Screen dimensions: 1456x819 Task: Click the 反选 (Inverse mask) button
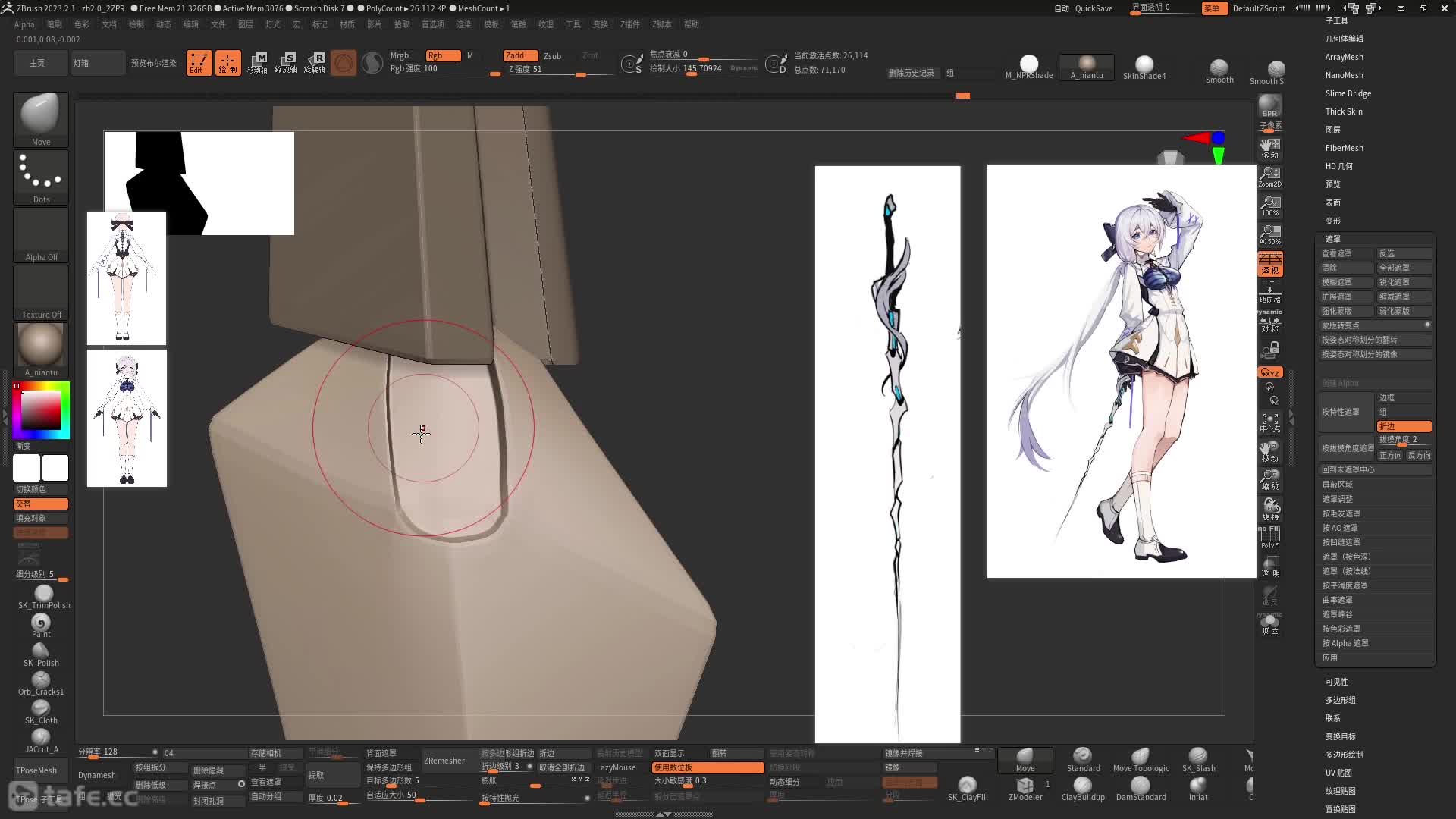pos(1404,253)
